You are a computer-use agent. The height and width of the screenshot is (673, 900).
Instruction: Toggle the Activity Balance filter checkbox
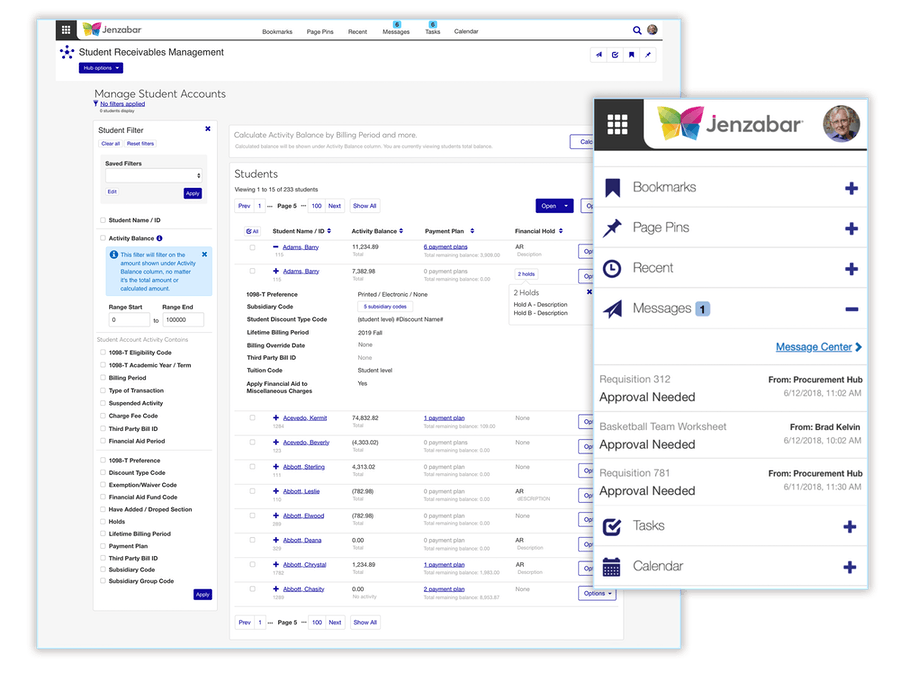(x=103, y=238)
